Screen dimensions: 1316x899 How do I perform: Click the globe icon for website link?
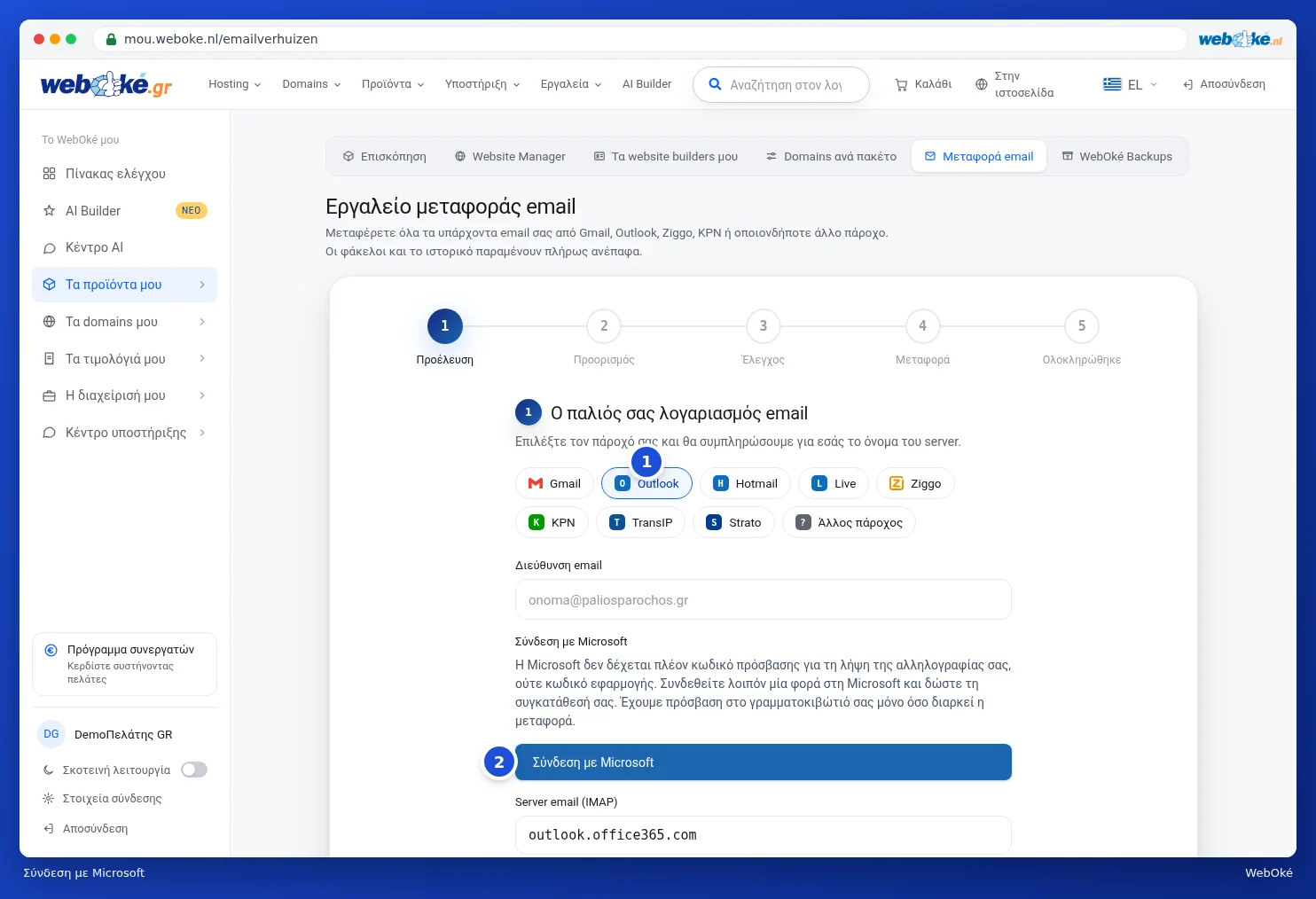[x=981, y=84]
